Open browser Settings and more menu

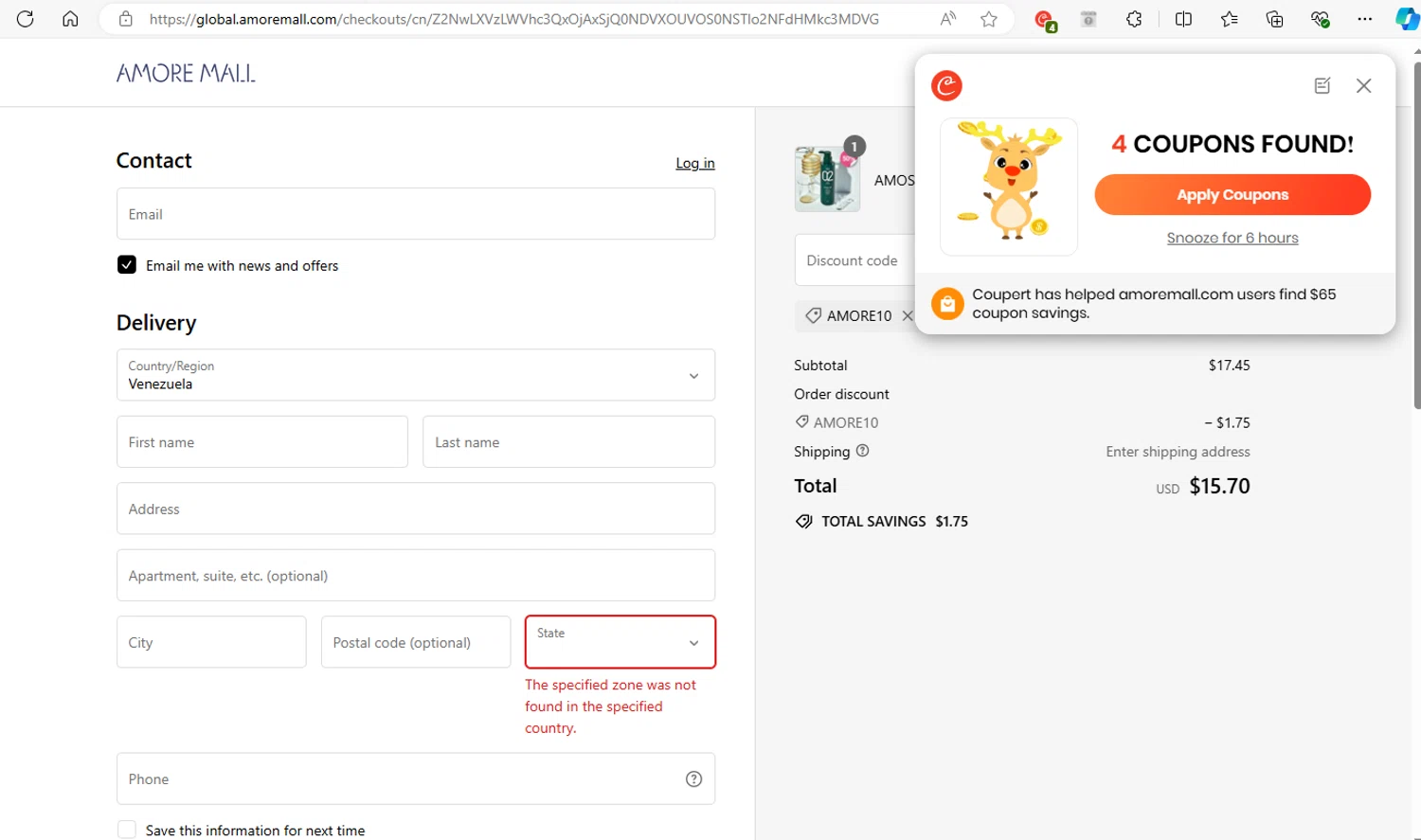pyautogui.click(x=1364, y=19)
